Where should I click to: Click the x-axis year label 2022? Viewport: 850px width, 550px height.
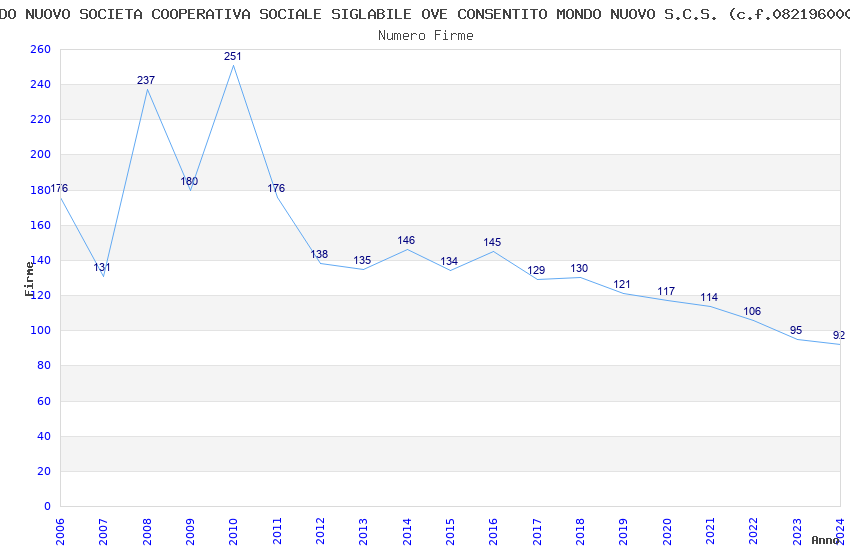click(x=754, y=532)
